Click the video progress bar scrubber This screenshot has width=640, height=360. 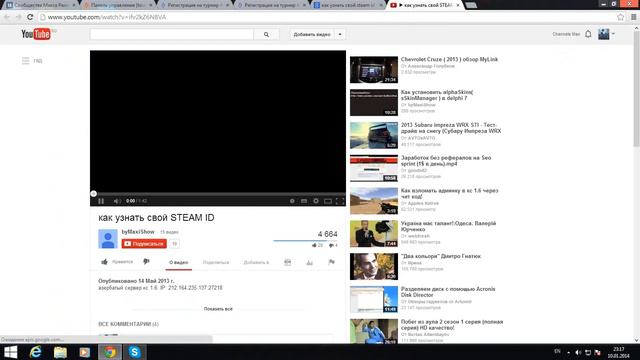[93, 194]
